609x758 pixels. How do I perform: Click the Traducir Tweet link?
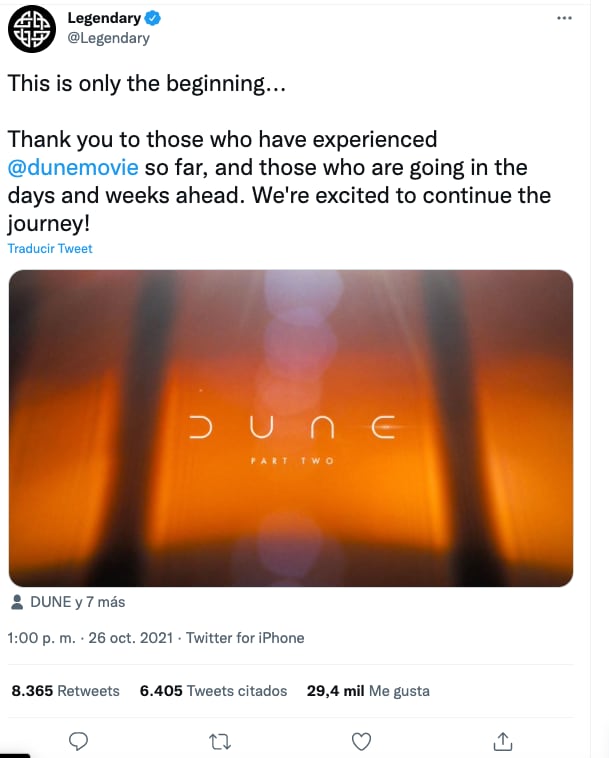49,248
